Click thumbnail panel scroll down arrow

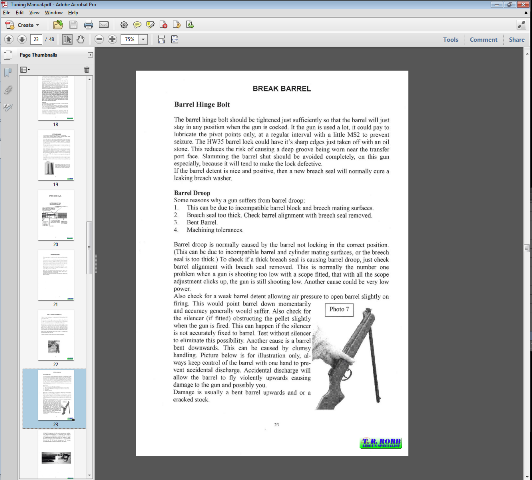90,476
